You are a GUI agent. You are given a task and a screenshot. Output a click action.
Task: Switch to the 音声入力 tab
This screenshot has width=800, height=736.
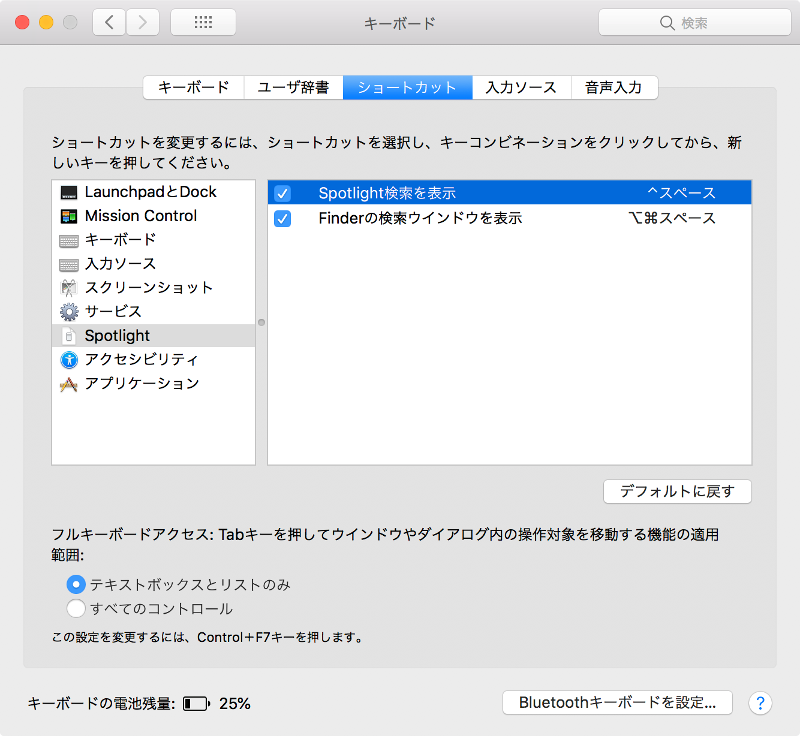pyautogui.click(x=614, y=88)
